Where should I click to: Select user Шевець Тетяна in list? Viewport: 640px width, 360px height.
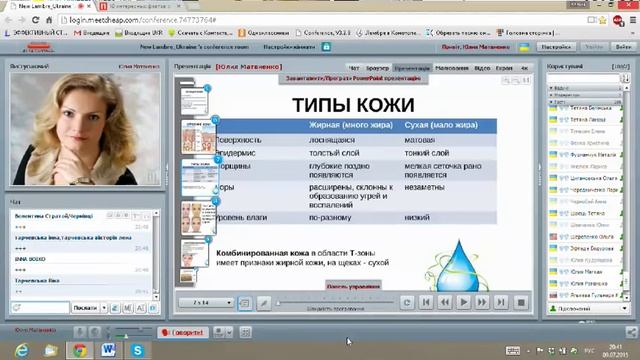click(585, 213)
